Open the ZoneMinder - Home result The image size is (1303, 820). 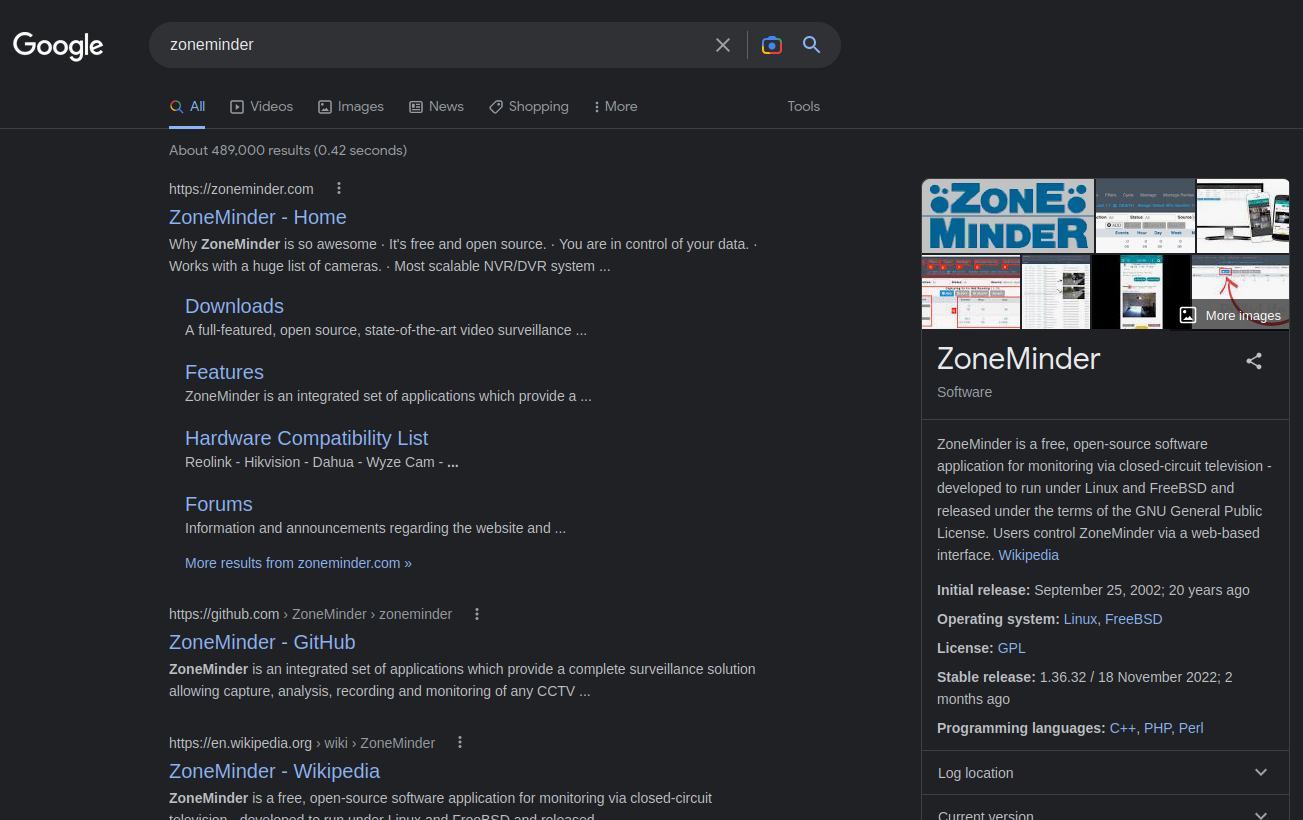coord(258,217)
